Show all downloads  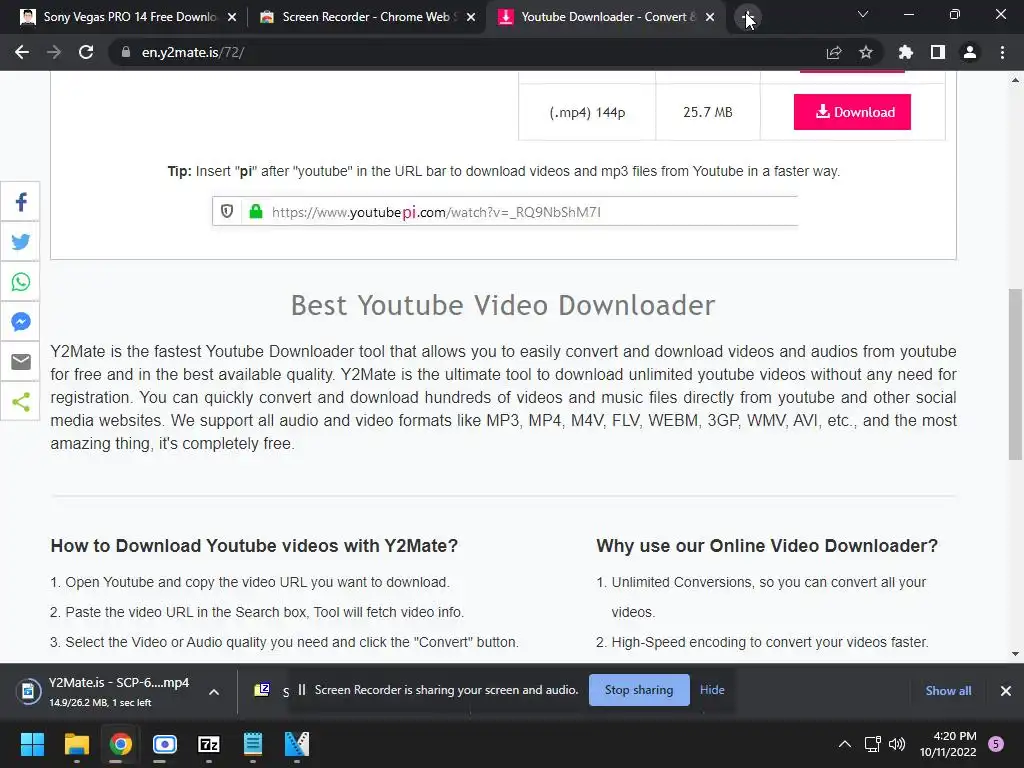click(948, 690)
